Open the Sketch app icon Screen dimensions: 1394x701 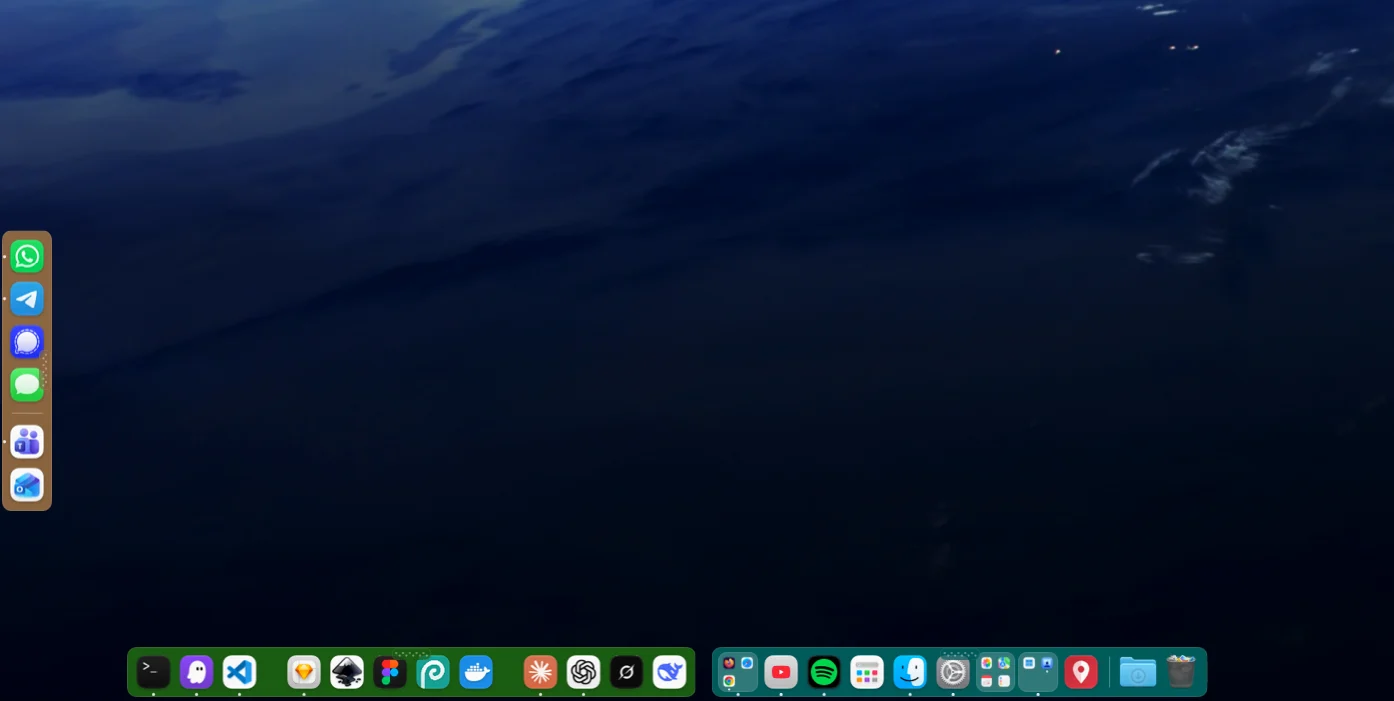click(x=304, y=672)
